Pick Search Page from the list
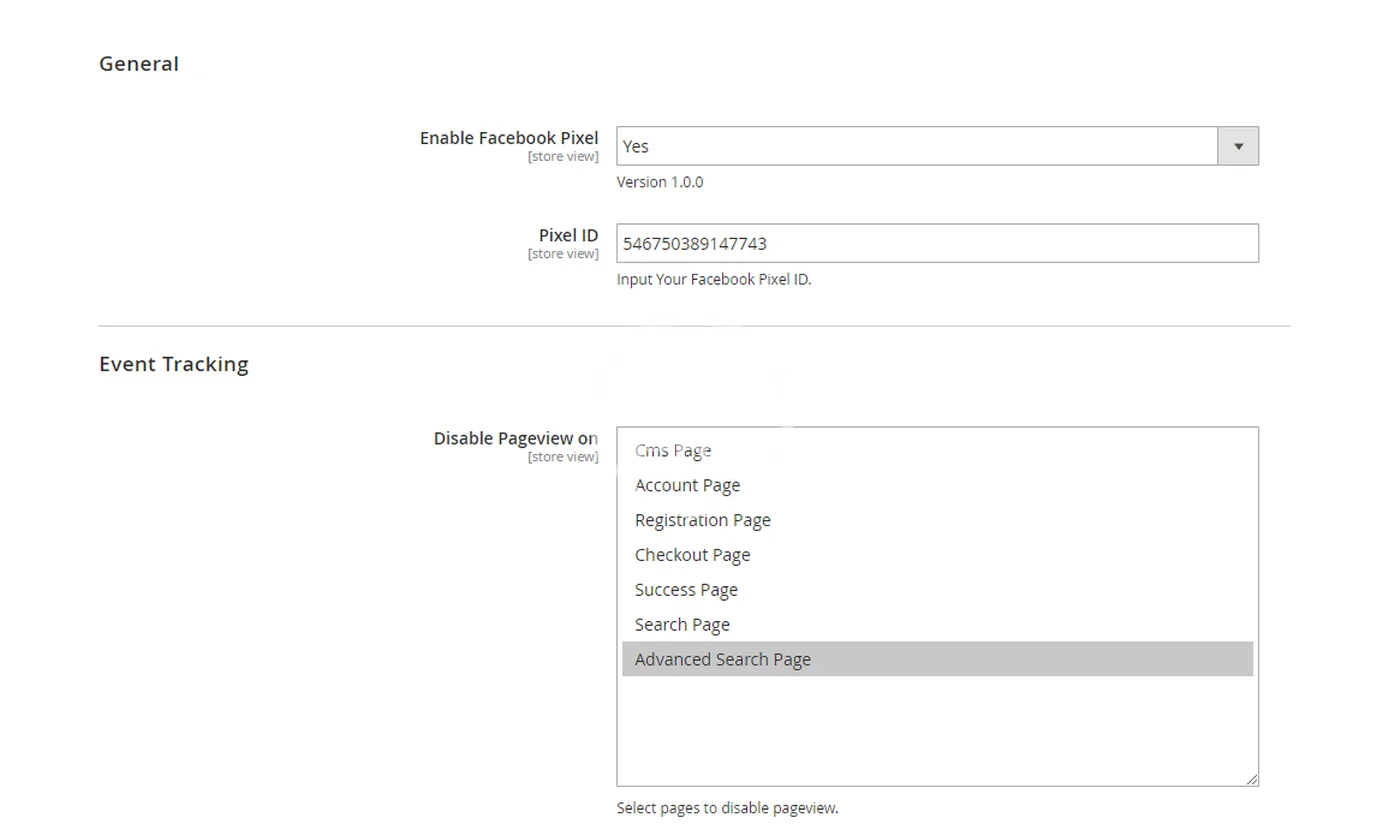Screen dimensions: 1383x830 pos(682,625)
